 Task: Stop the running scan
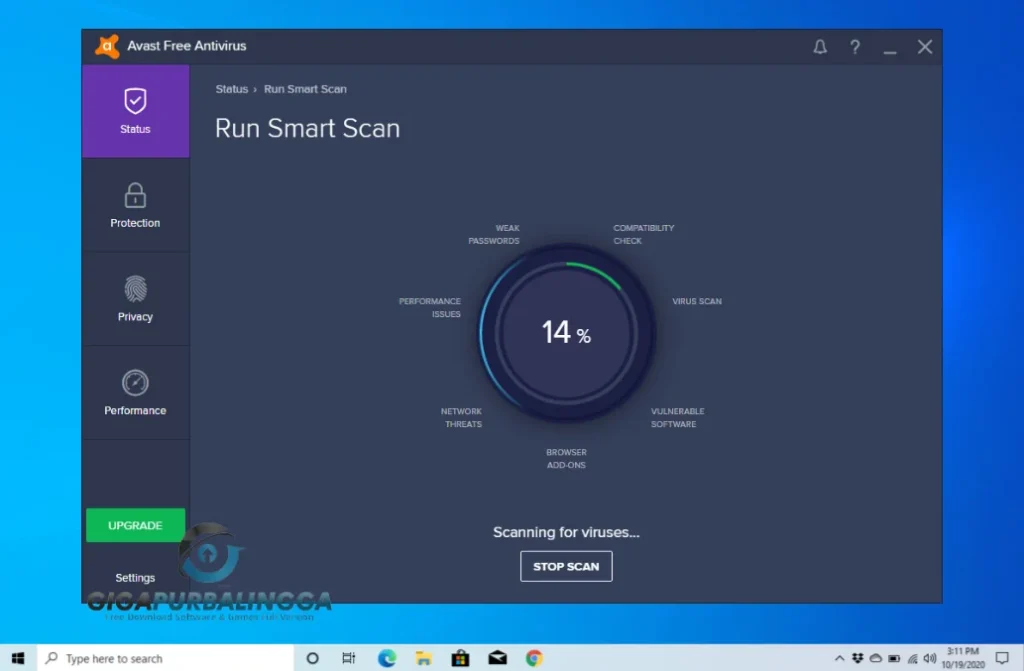point(566,566)
